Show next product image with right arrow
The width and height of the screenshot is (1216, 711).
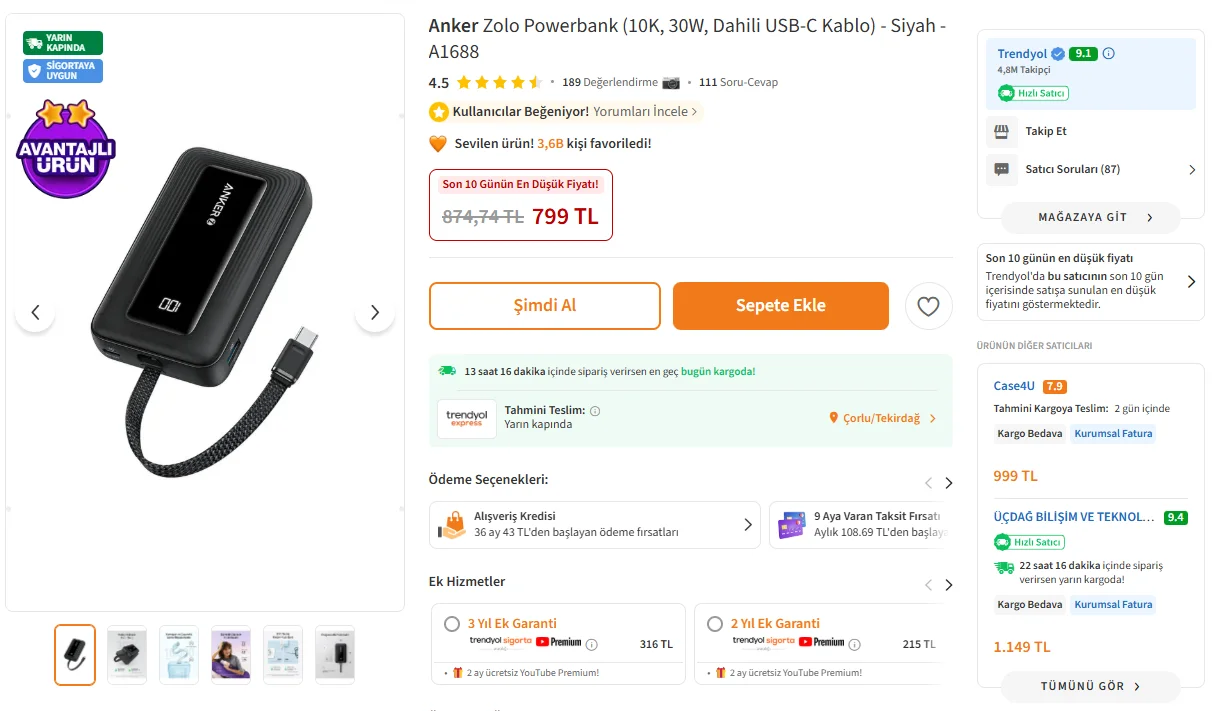point(374,313)
